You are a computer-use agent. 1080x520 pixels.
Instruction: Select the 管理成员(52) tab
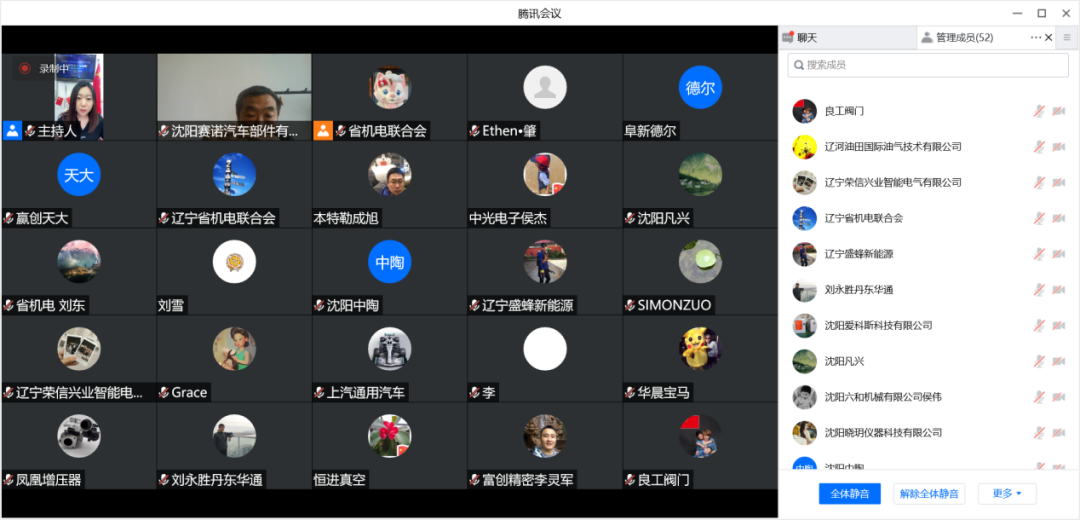click(x=964, y=38)
